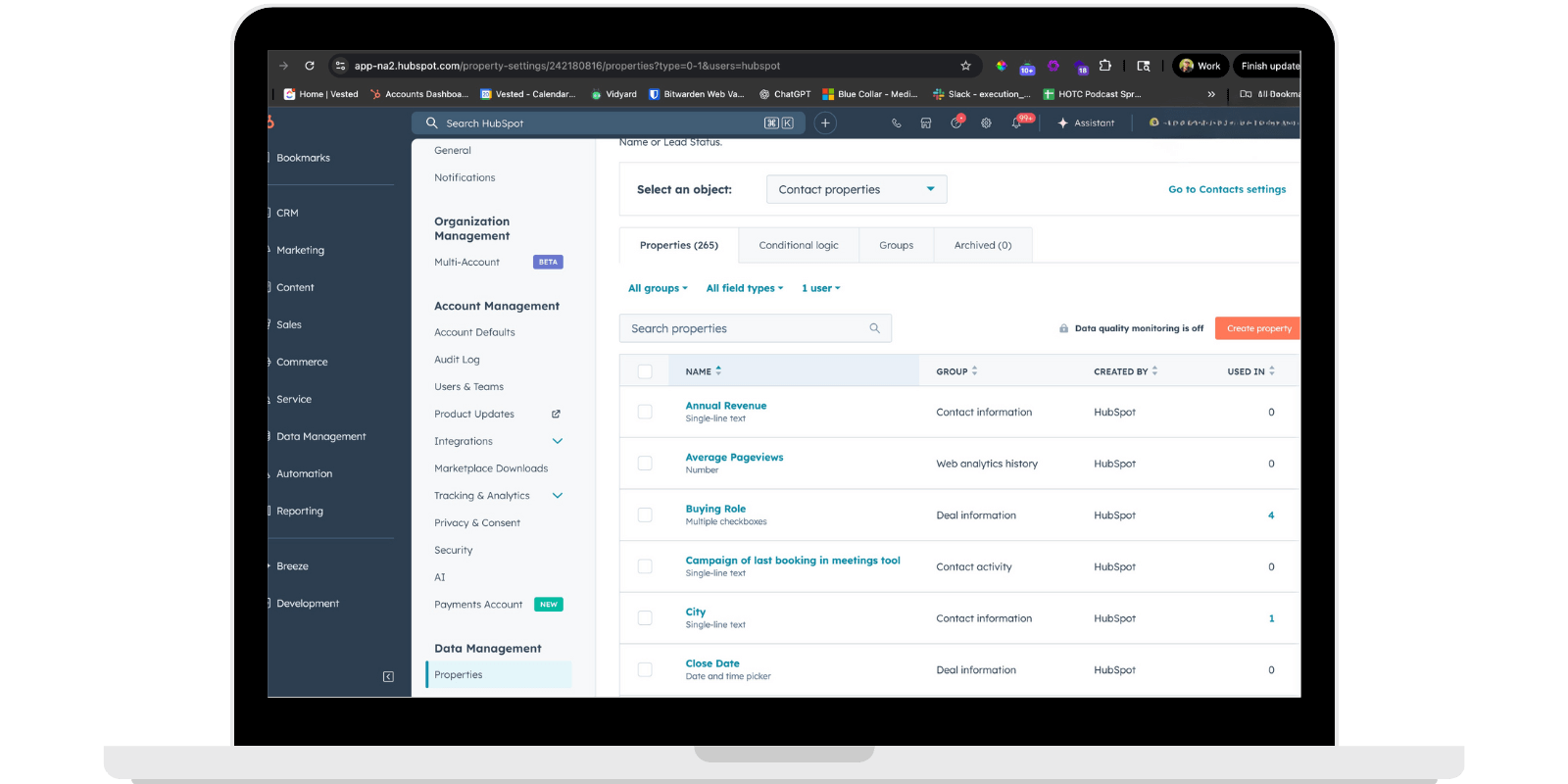Open the Work Chrome profile button
Screen dimensions: 1568x784
coord(1200,66)
